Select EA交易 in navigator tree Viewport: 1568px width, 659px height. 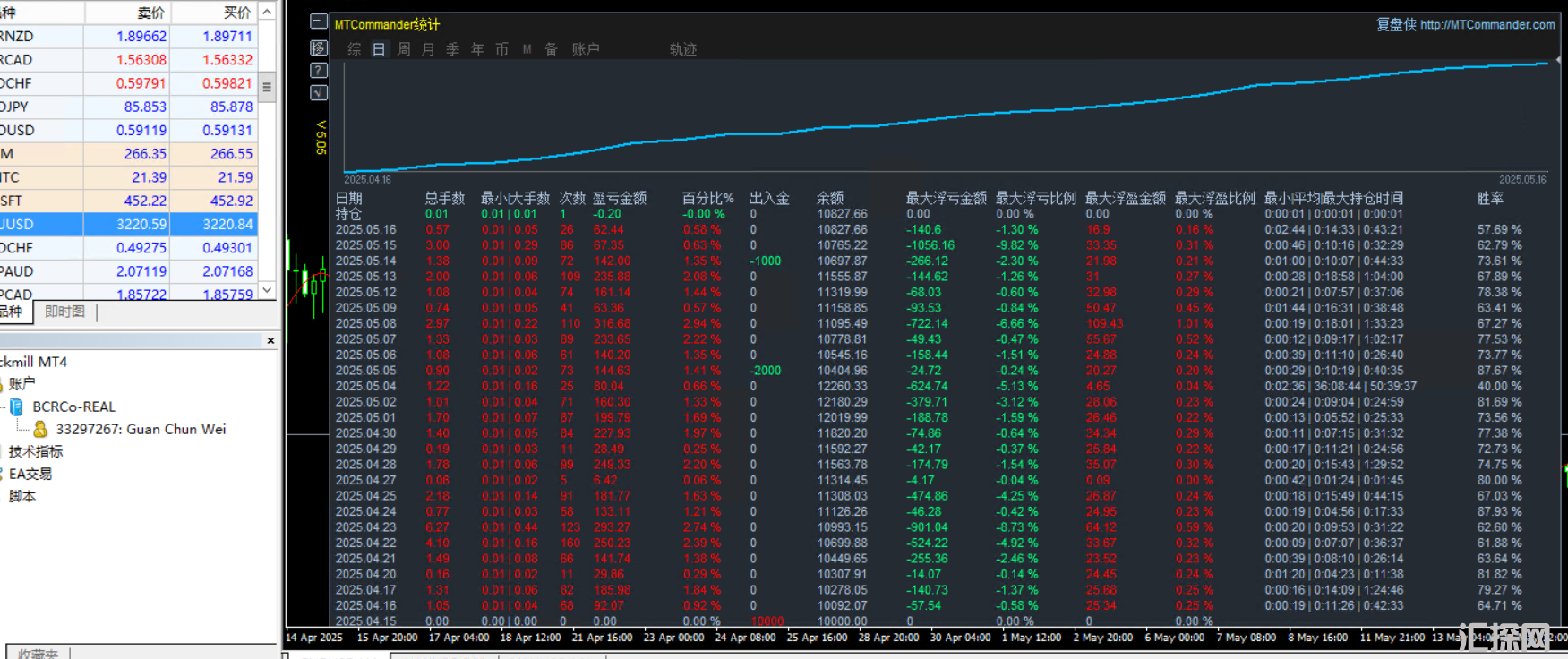click(30, 474)
